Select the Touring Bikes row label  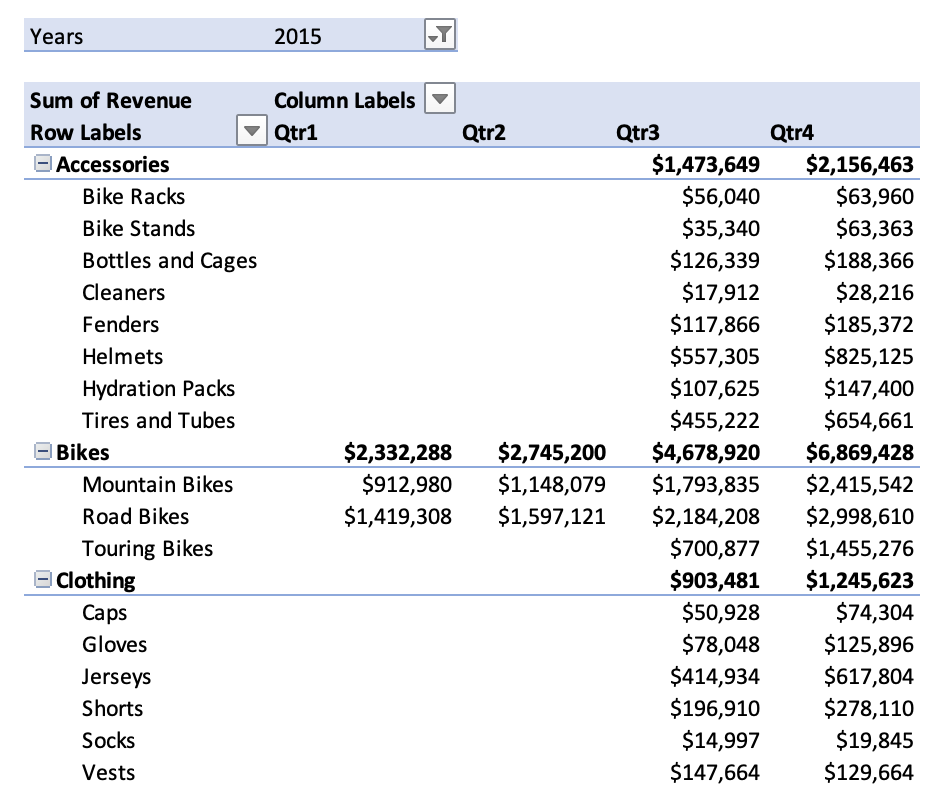click(x=147, y=549)
